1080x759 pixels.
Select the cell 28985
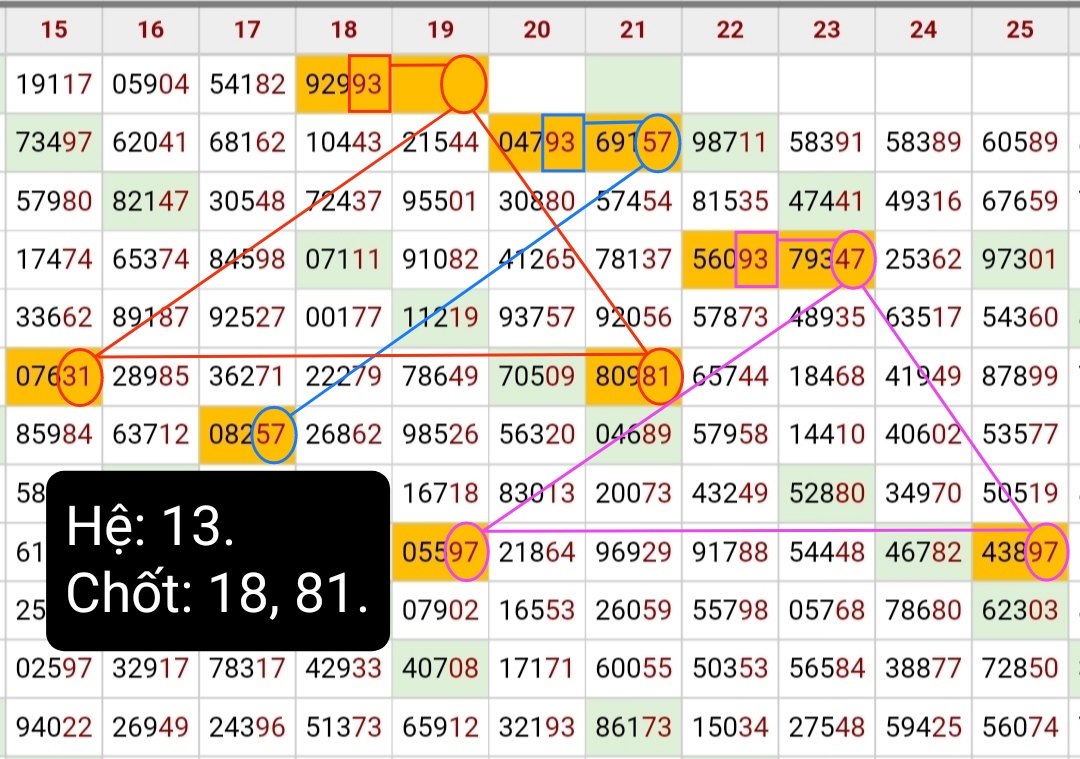150,377
